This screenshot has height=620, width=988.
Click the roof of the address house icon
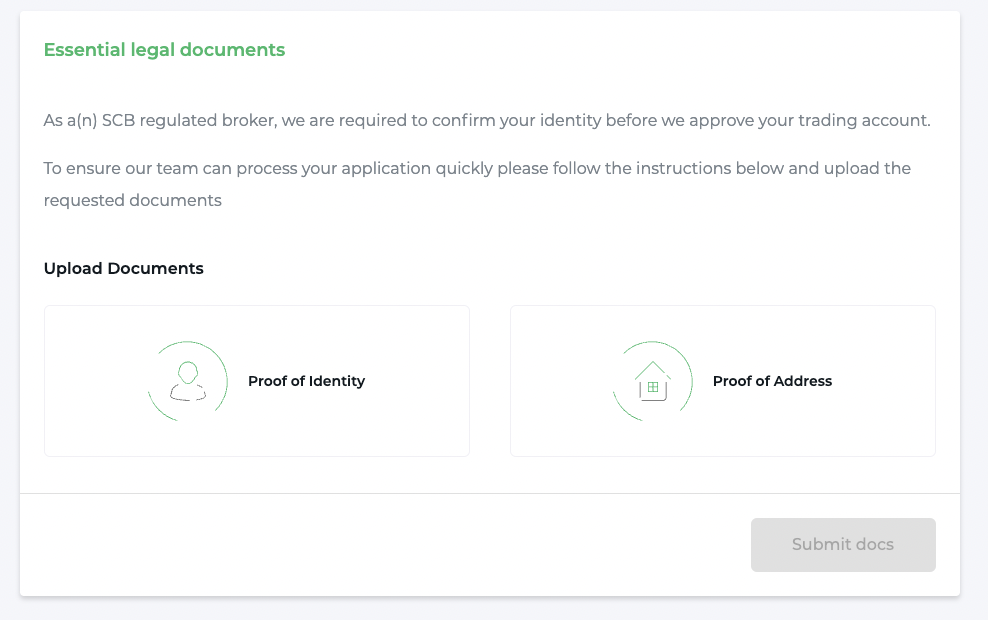652,368
